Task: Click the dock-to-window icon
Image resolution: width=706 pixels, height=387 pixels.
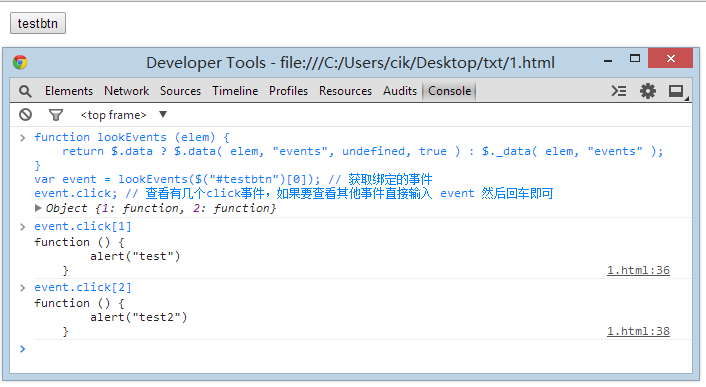Action: tap(677, 91)
